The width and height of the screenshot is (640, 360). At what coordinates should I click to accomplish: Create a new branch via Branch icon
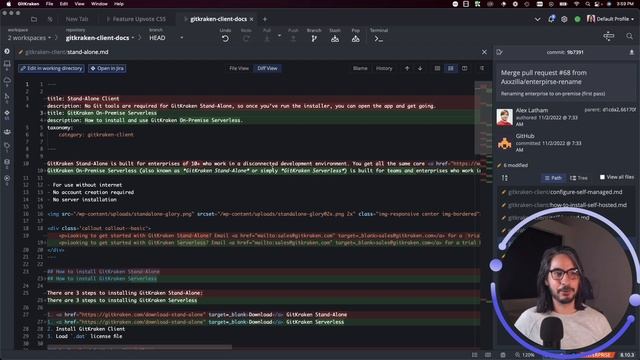[314, 39]
